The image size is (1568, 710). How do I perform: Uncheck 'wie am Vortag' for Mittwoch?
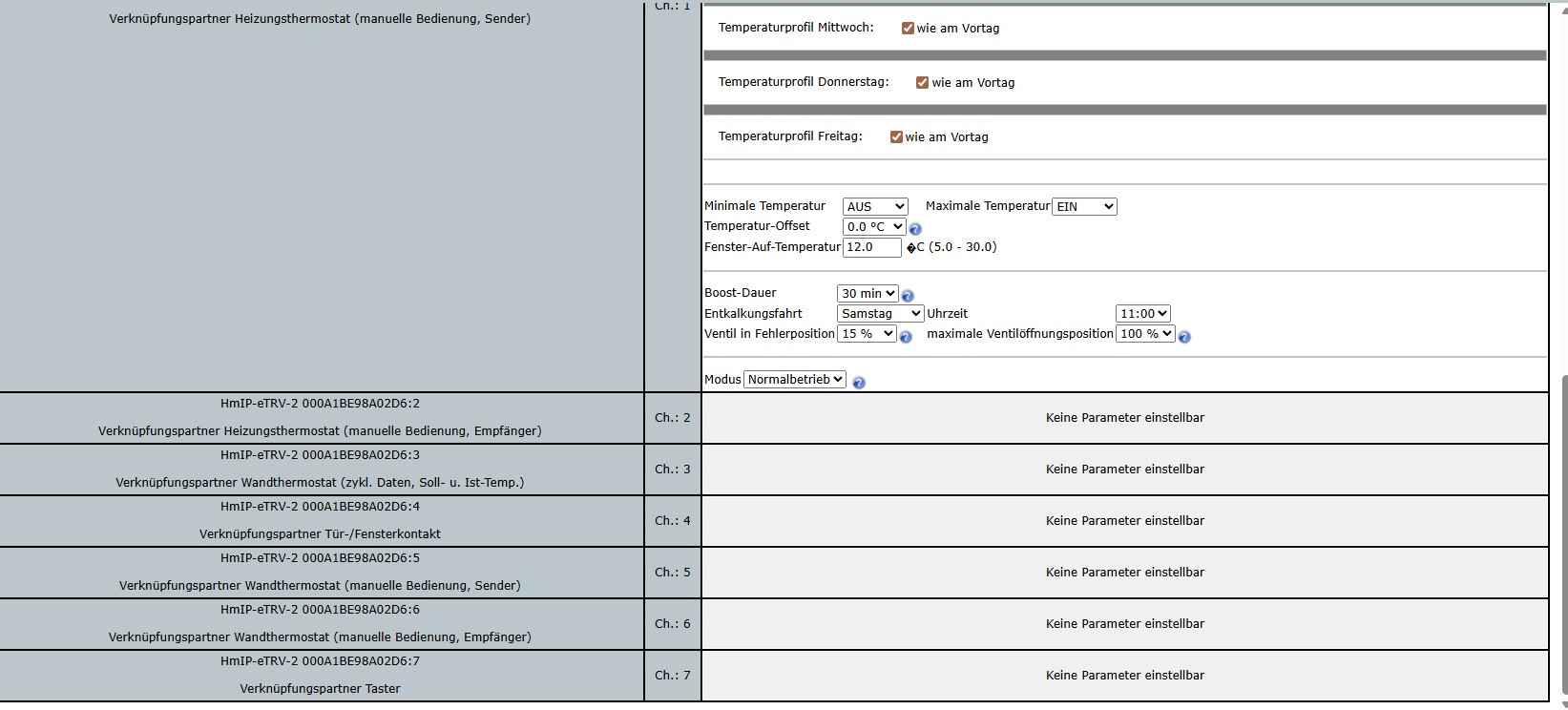point(908,29)
